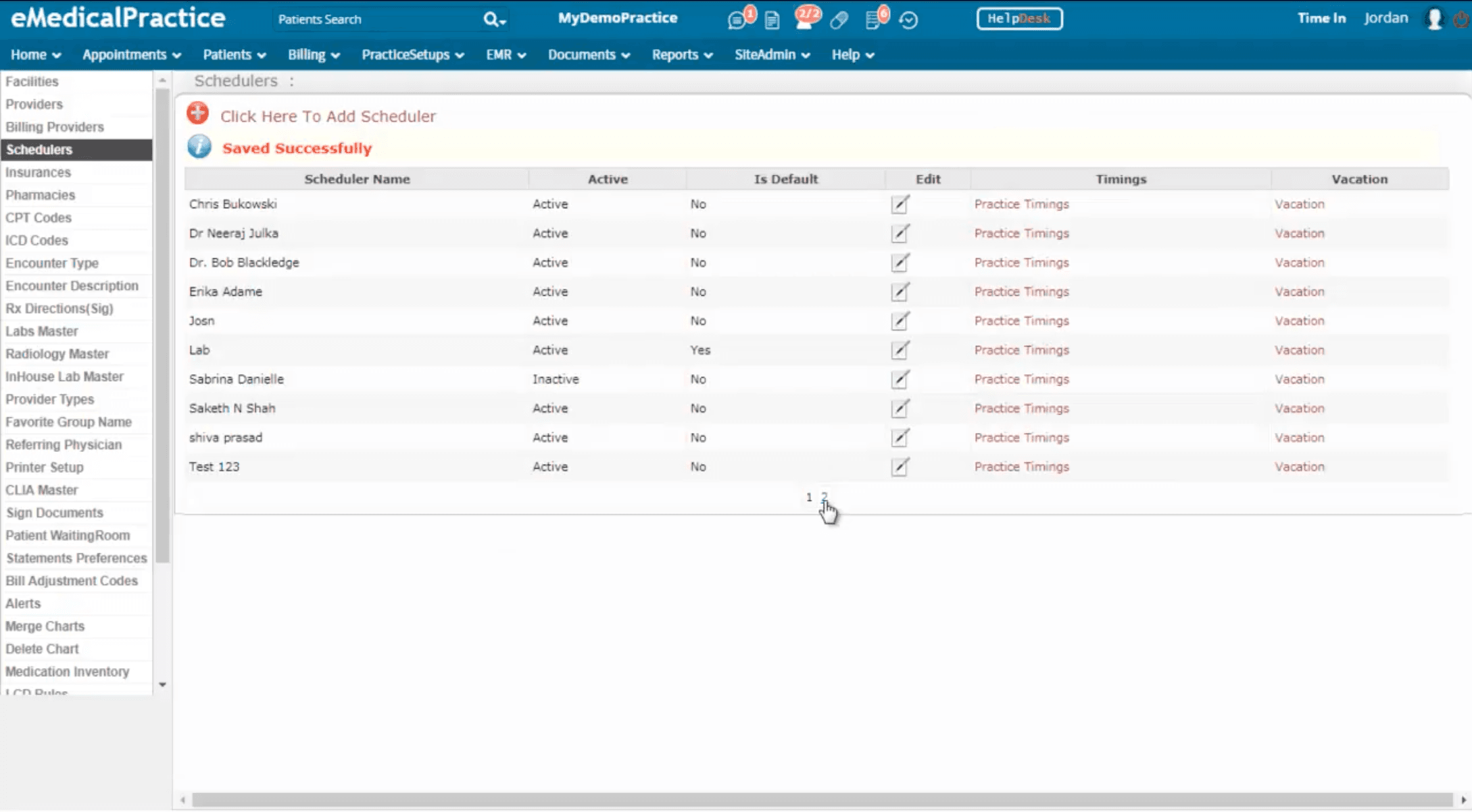
Task: Open Vacation link for Test 123
Action: click(x=1299, y=467)
